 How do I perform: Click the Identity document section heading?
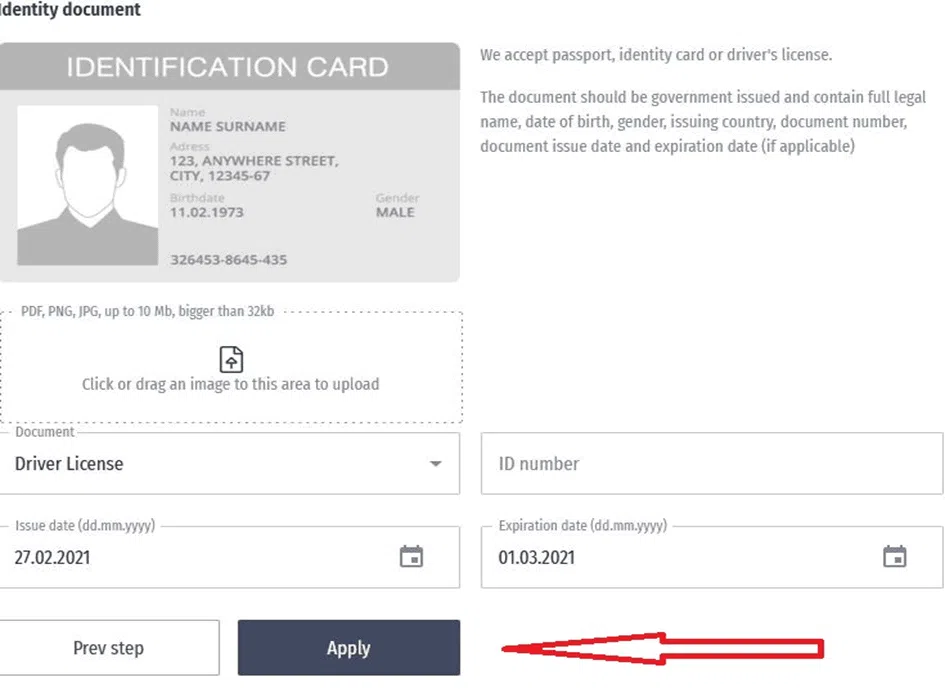(70, 10)
